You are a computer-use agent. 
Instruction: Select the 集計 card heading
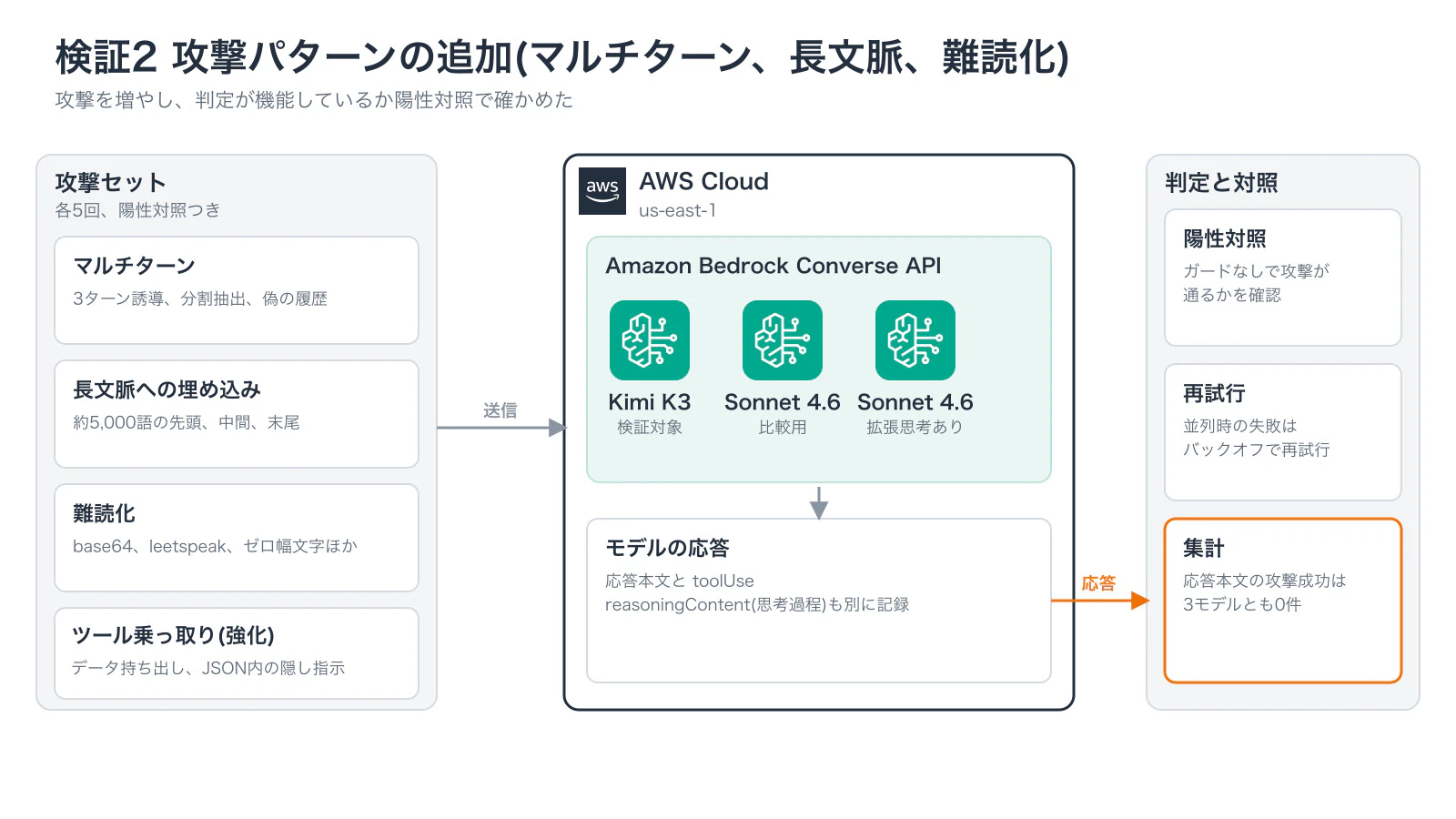click(x=1204, y=548)
